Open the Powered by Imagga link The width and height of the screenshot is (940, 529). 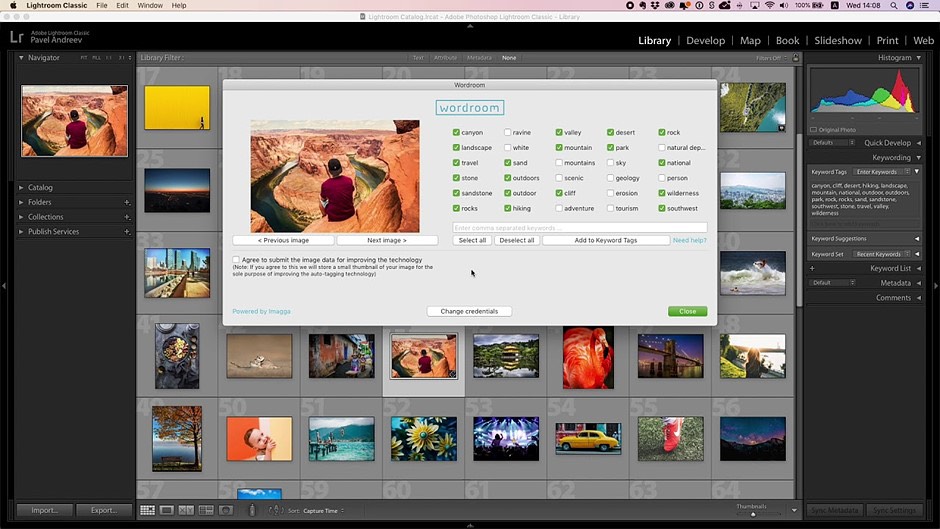point(261,311)
